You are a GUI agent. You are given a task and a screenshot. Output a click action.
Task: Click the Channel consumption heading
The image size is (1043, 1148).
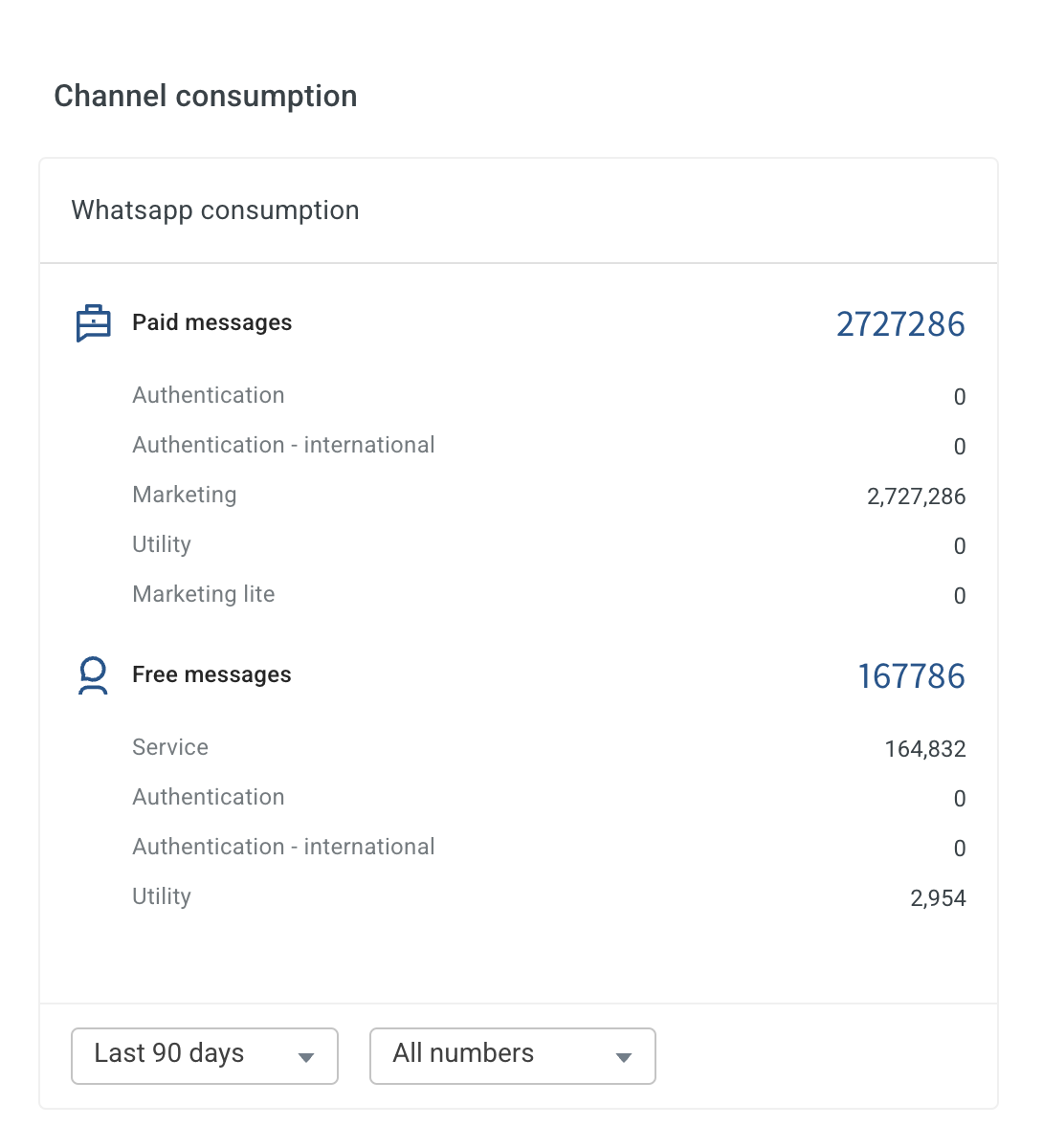206,96
